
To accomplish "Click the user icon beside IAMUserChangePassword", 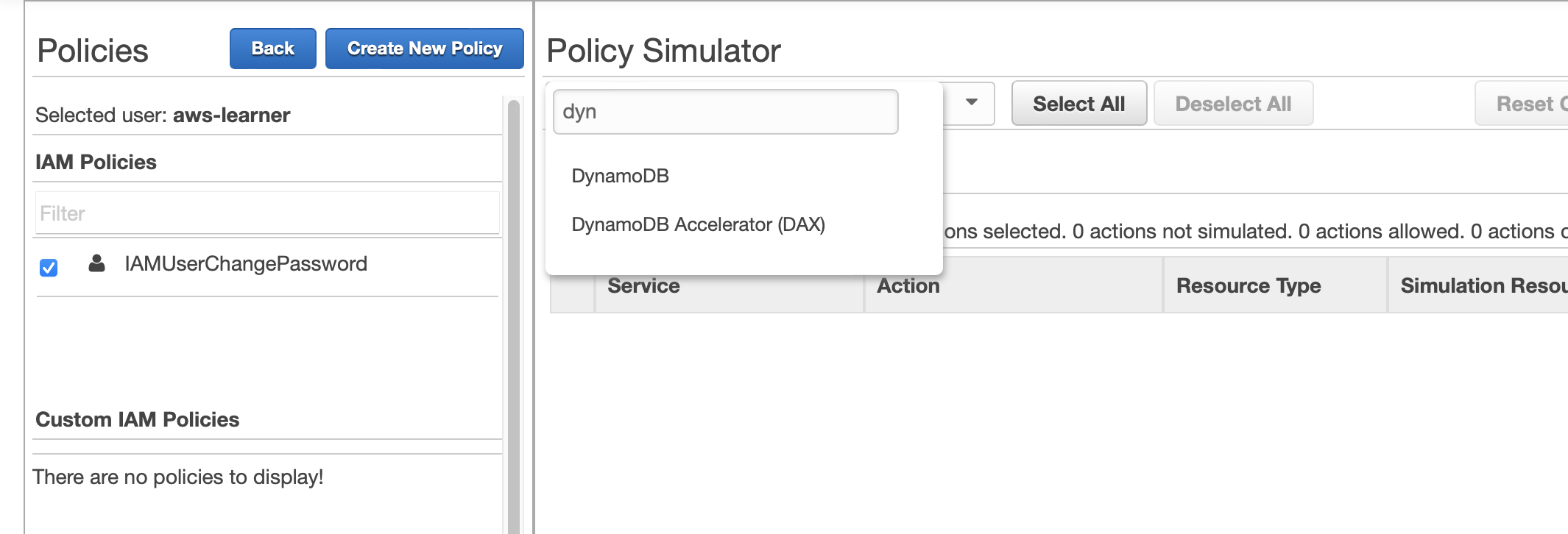I will (96, 263).
